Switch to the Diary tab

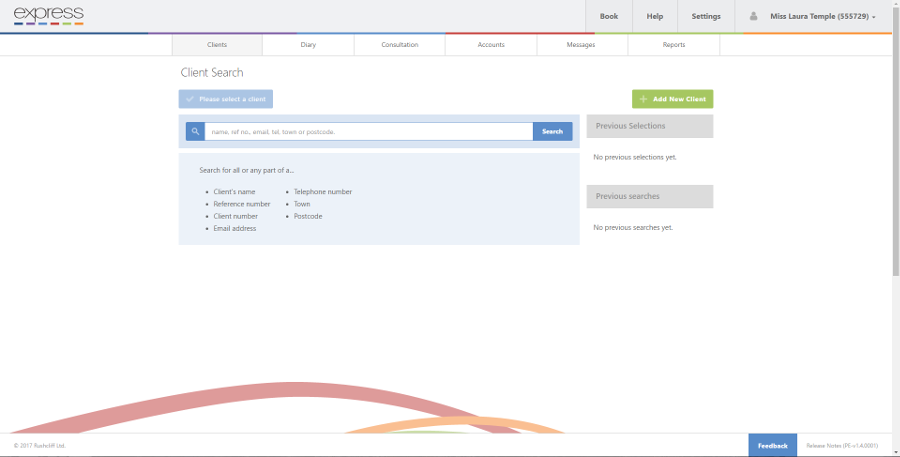click(x=308, y=45)
